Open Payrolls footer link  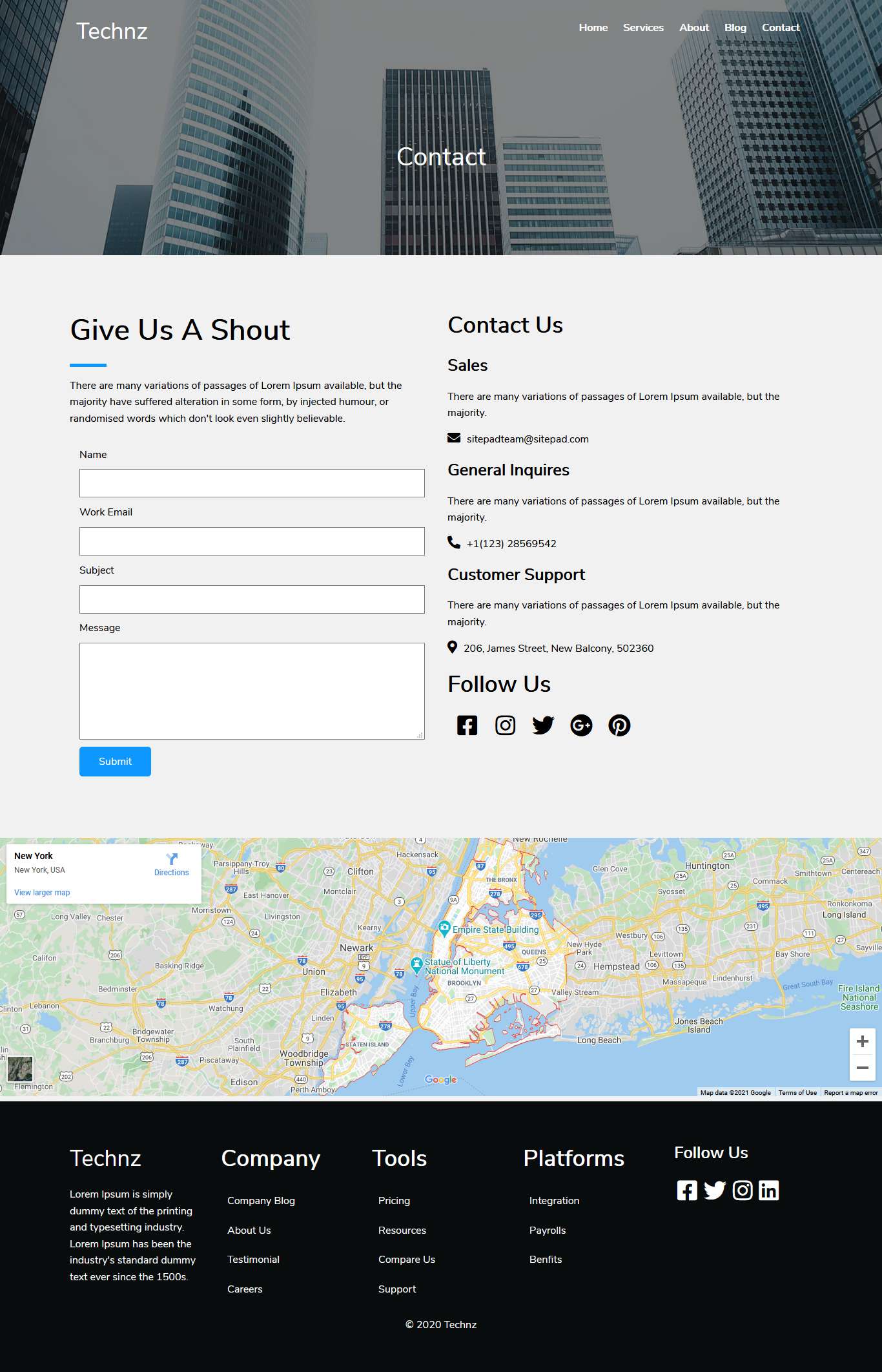(x=548, y=1231)
